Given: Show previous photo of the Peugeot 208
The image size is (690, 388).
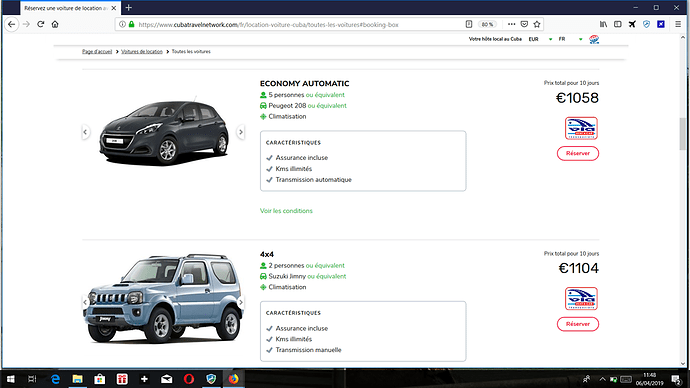Looking at the screenshot, I should pos(85,132).
